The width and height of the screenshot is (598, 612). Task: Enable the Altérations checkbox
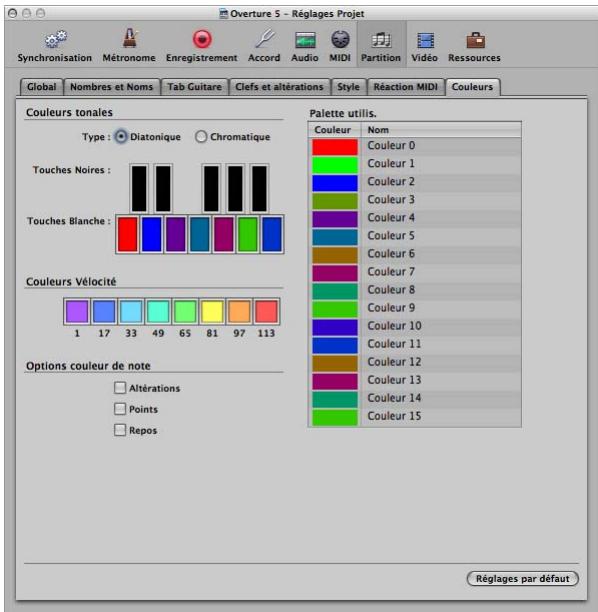point(120,388)
